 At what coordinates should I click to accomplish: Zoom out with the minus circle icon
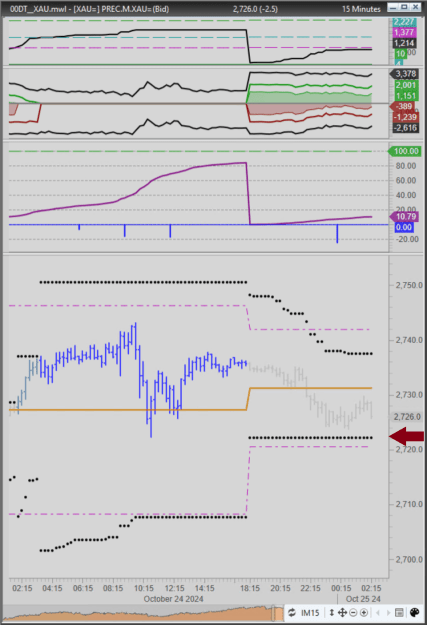click(353, 612)
